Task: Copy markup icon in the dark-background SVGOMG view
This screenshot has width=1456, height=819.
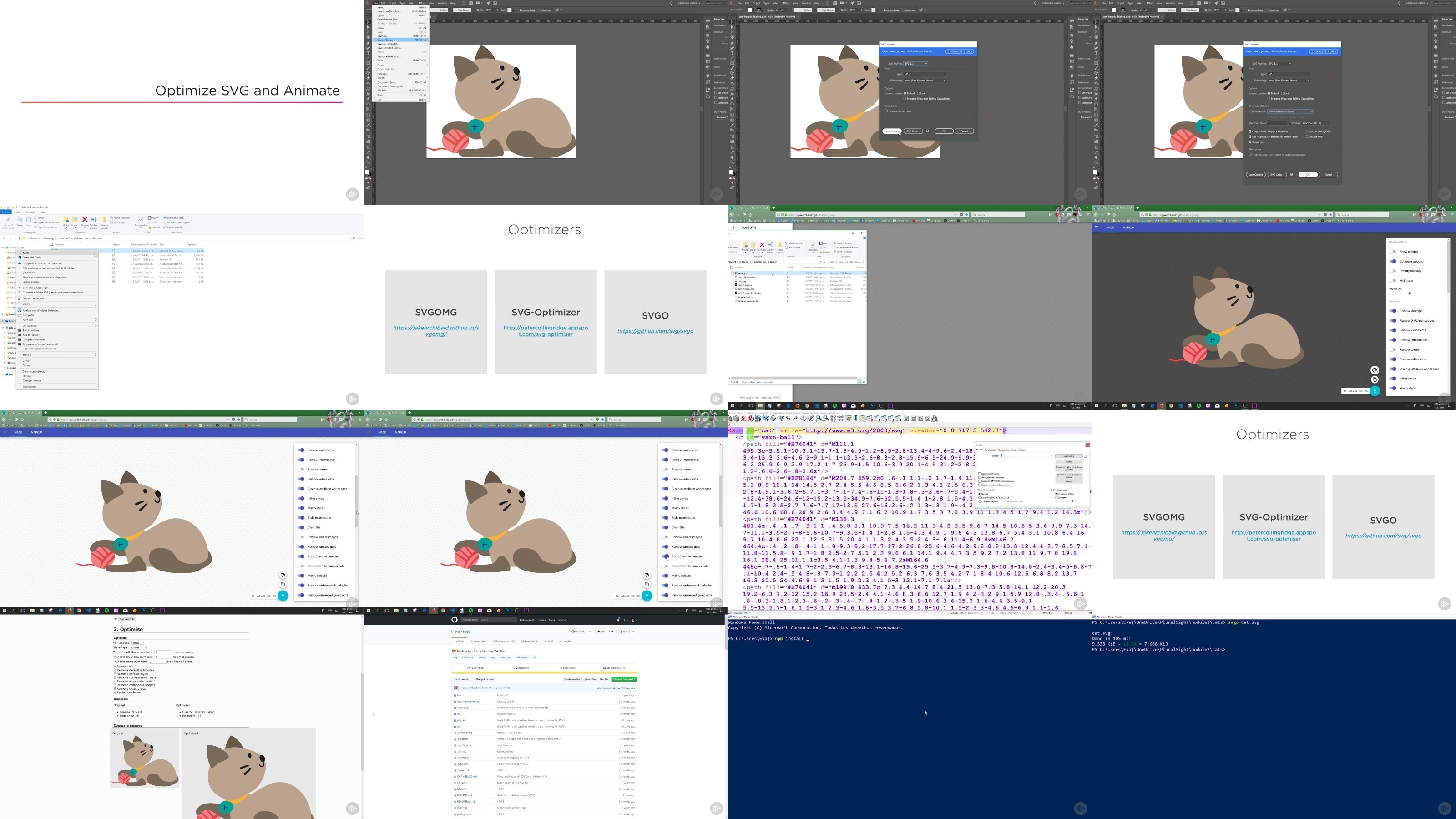Action: [1375, 379]
